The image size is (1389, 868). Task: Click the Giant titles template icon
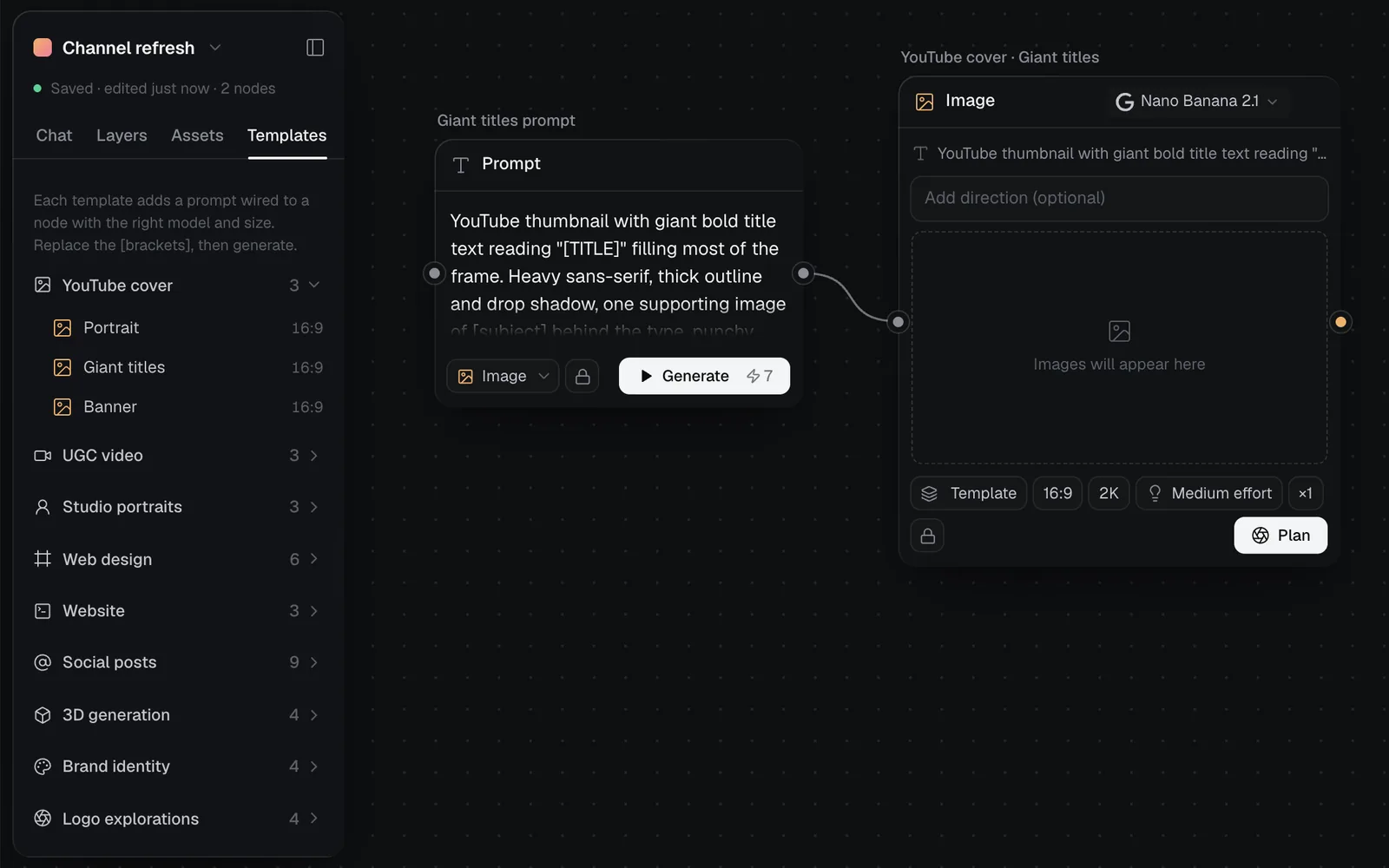[63, 367]
